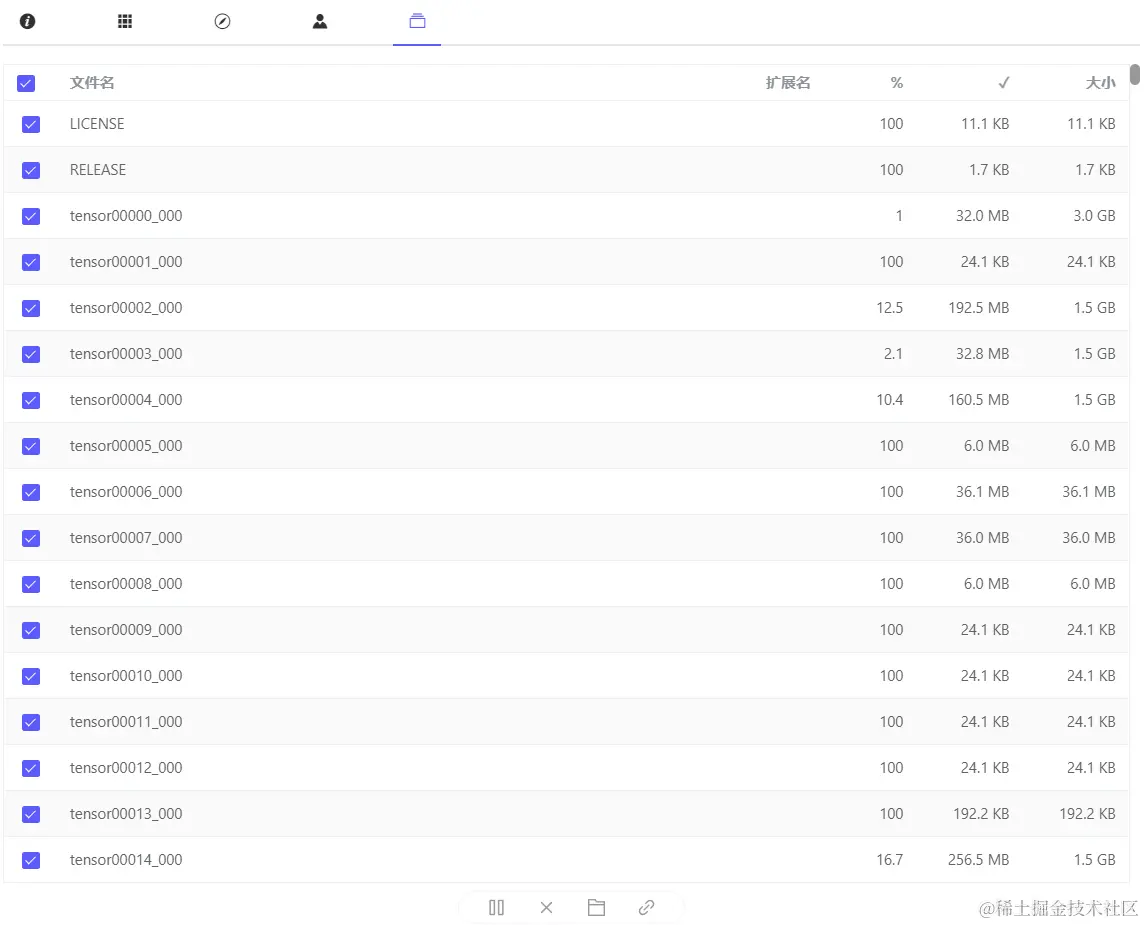The width and height of the screenshot is (1145, 925).
Task: Toggle checkbox for tensor00006_000
Action: [31, 492]
